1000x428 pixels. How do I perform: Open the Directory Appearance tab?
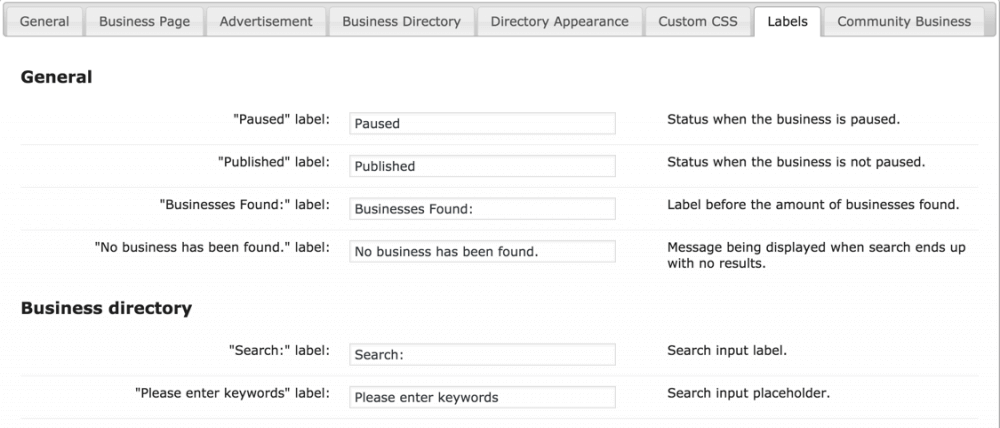click(x=559, y=21)
